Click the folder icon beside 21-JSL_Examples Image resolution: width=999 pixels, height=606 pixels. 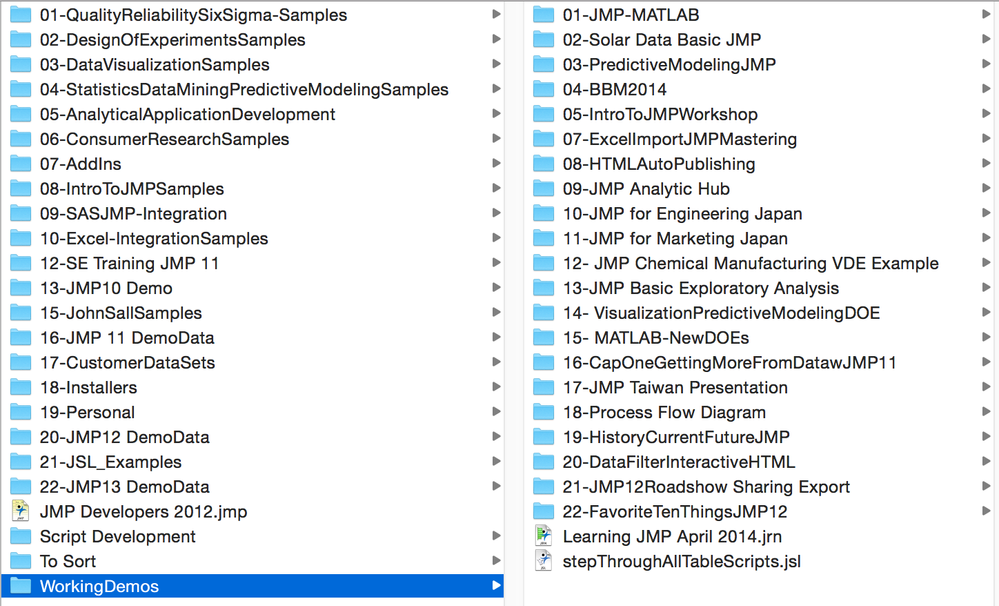20,462
